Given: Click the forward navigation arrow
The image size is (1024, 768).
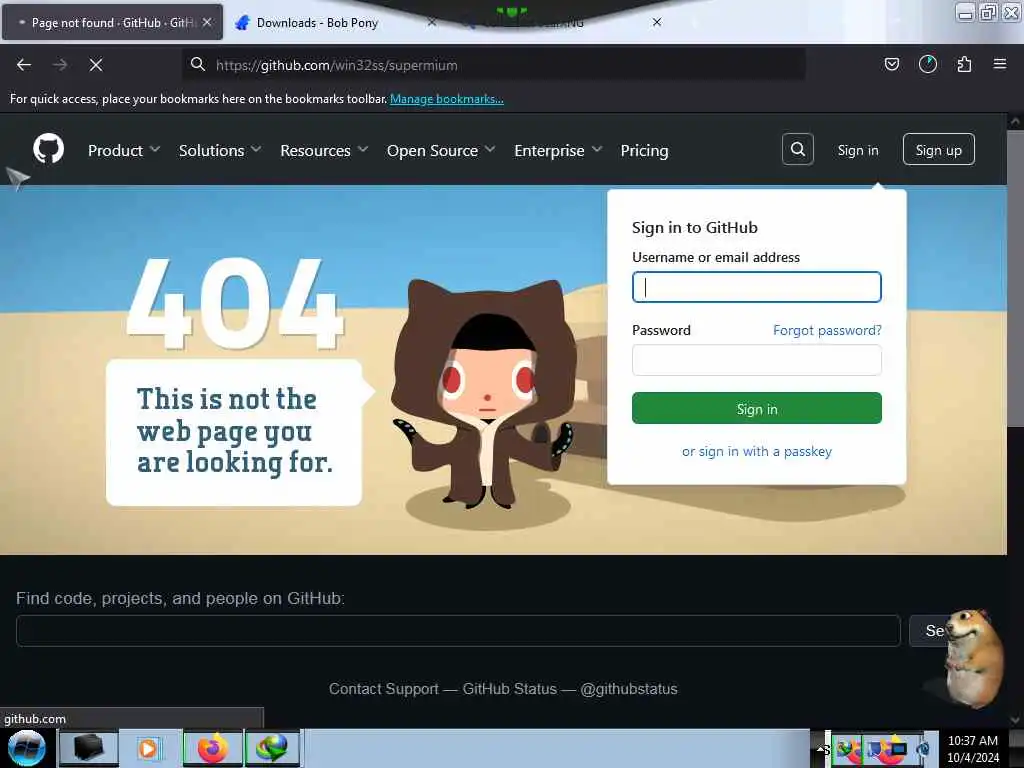Looking at the screenshot, I should click(60, 65).
